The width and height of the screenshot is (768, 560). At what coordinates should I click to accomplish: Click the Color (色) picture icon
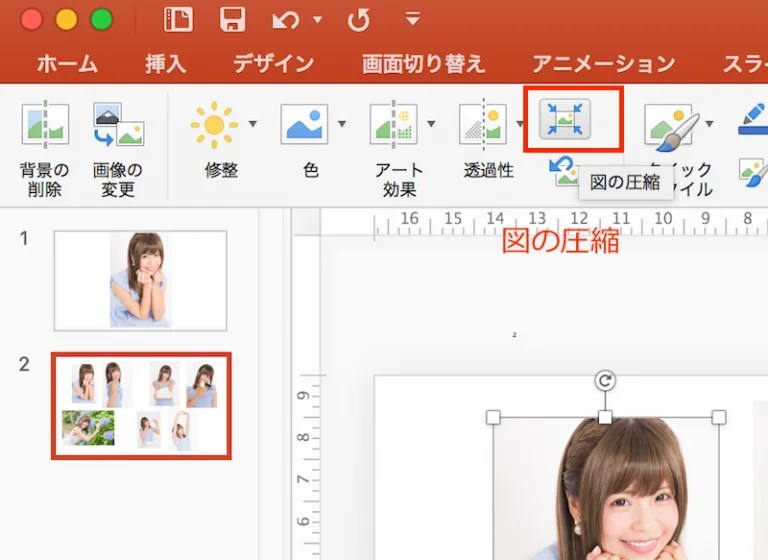[304, 124]
